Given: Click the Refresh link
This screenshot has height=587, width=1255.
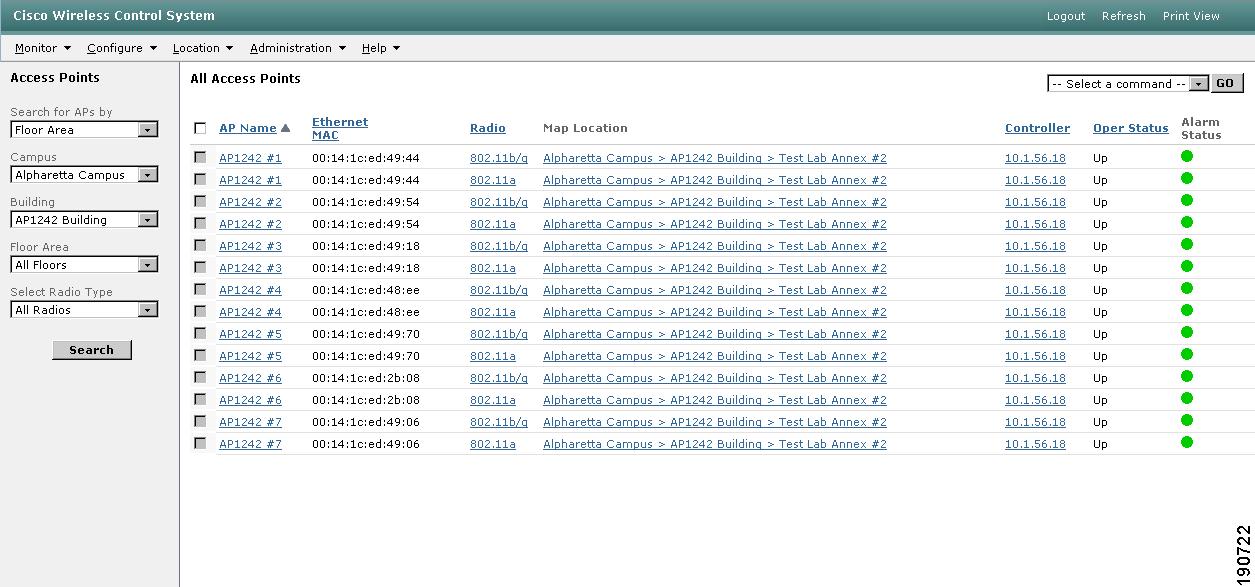Looking at the screenshot, I should coord(1123,16).
